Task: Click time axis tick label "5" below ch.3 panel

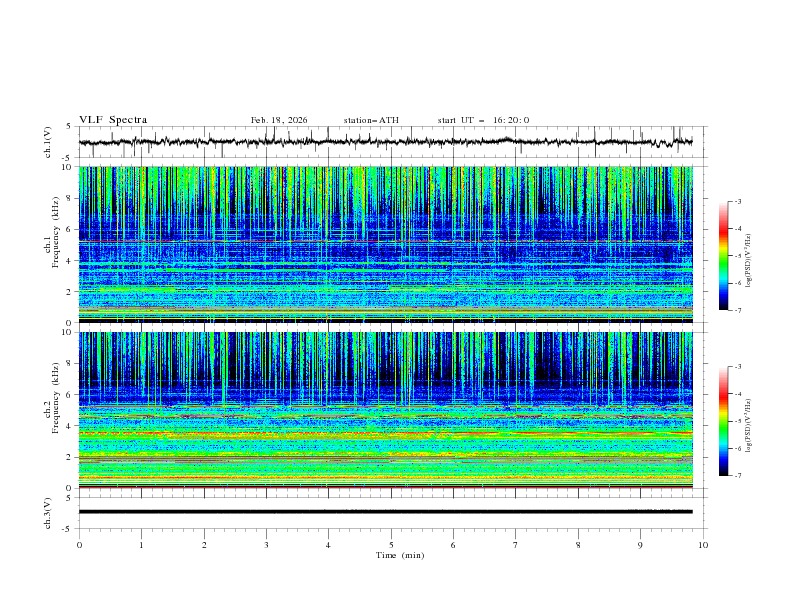Action: [391, 545]
